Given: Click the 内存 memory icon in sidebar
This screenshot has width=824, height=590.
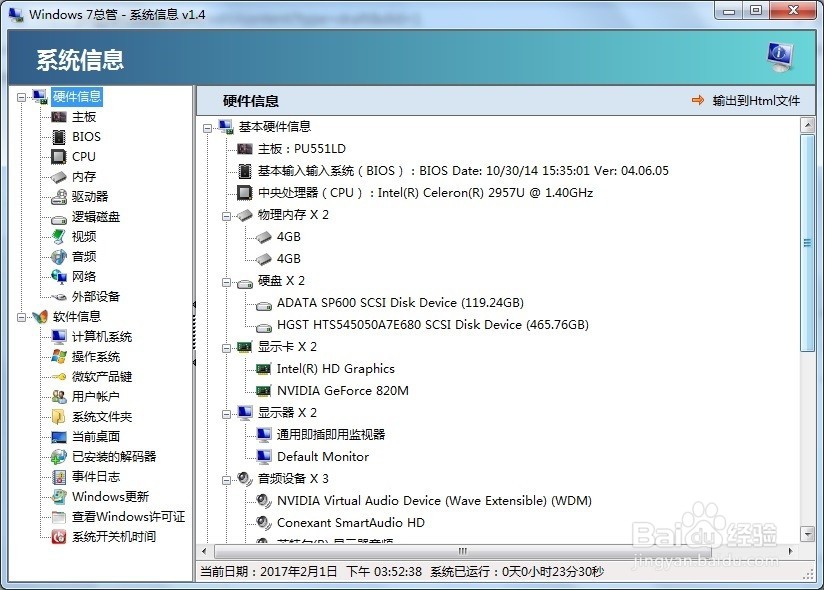Looking at the screenshot, I should point(59,177).
